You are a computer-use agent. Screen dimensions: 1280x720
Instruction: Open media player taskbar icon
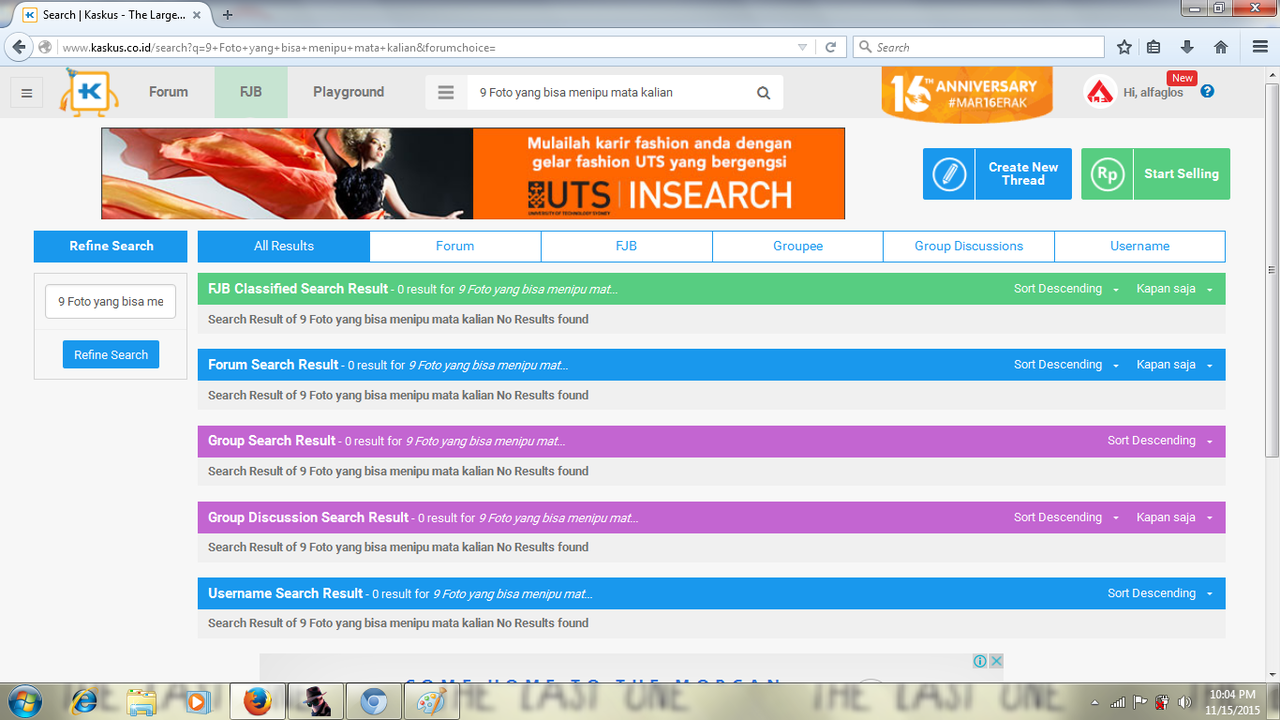[x=197, y=702]
